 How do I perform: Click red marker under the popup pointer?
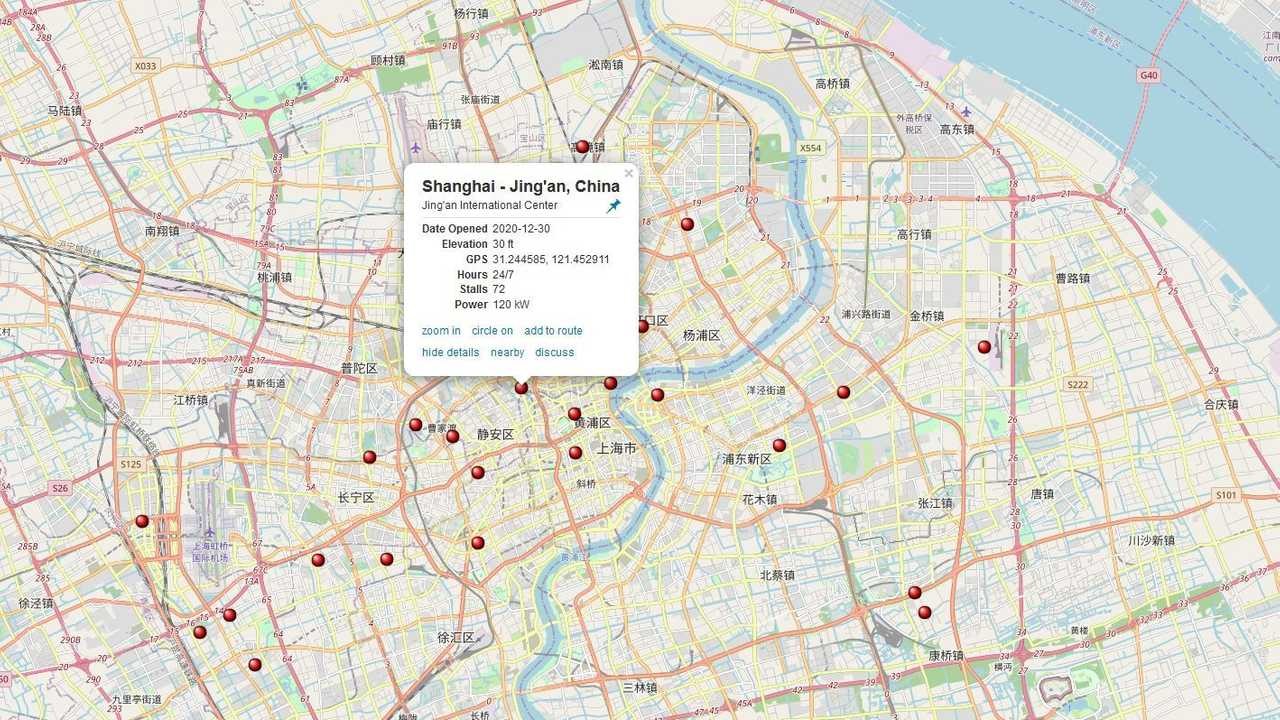pyautogui.click(x=521, y=388)
